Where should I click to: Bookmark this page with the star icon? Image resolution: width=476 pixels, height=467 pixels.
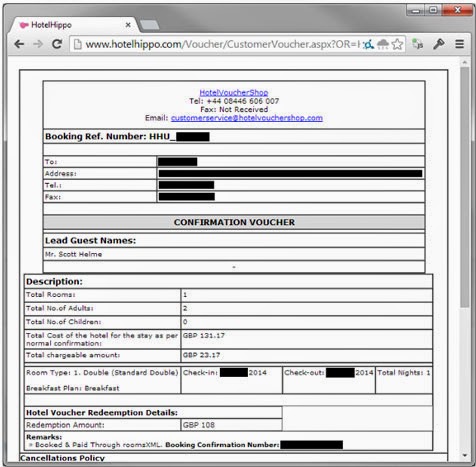397,44
